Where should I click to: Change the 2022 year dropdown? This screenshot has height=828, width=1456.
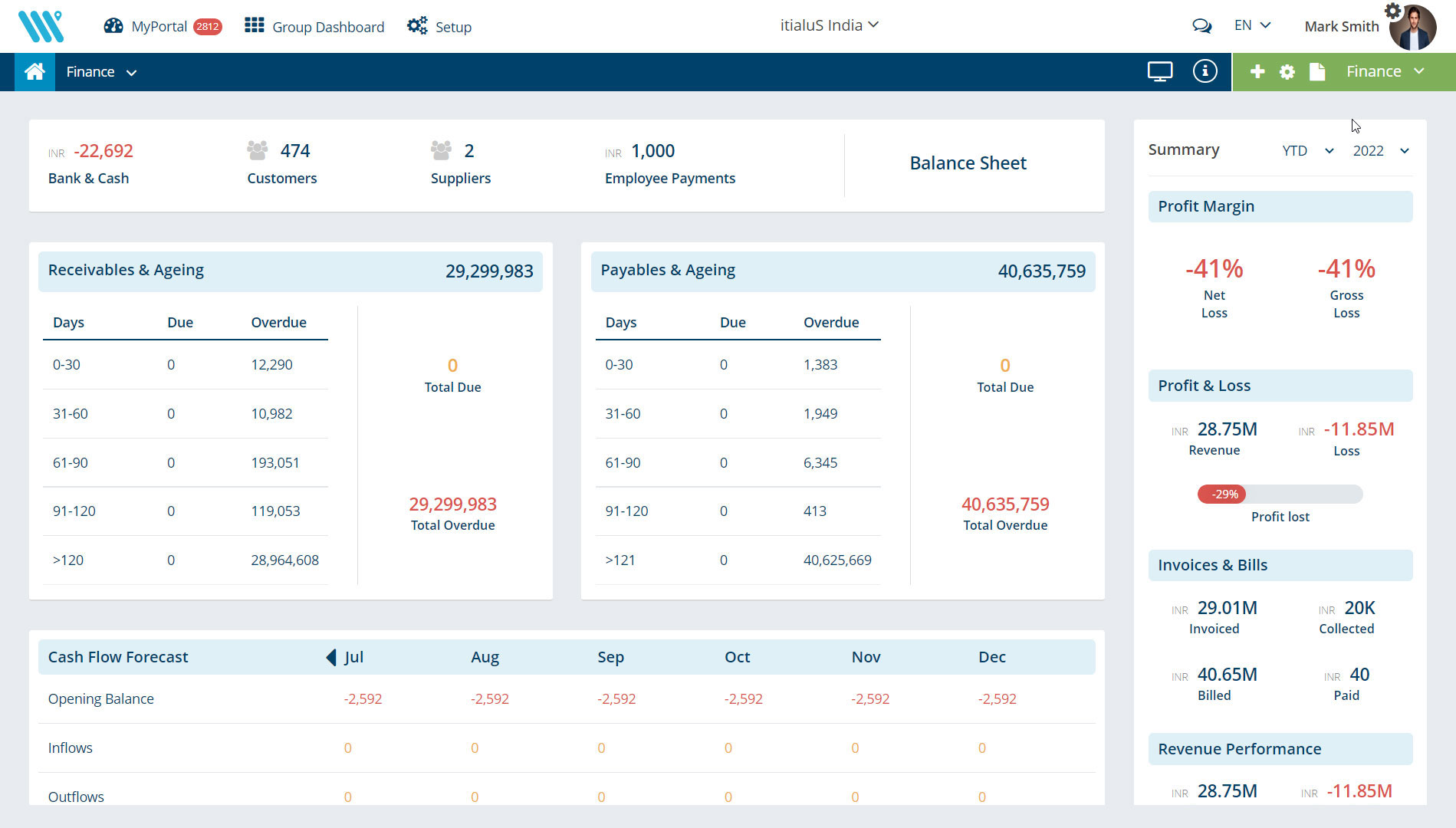point(1380,151)
